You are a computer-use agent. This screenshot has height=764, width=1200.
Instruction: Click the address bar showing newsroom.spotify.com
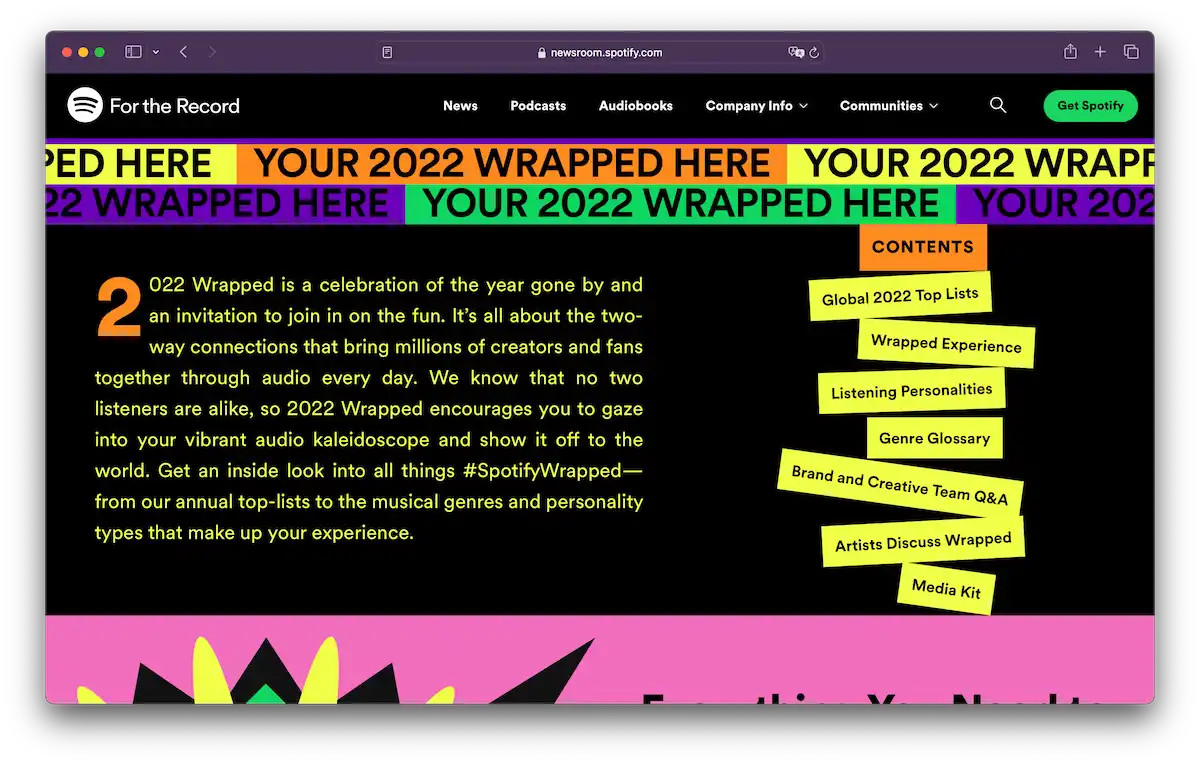600,52
